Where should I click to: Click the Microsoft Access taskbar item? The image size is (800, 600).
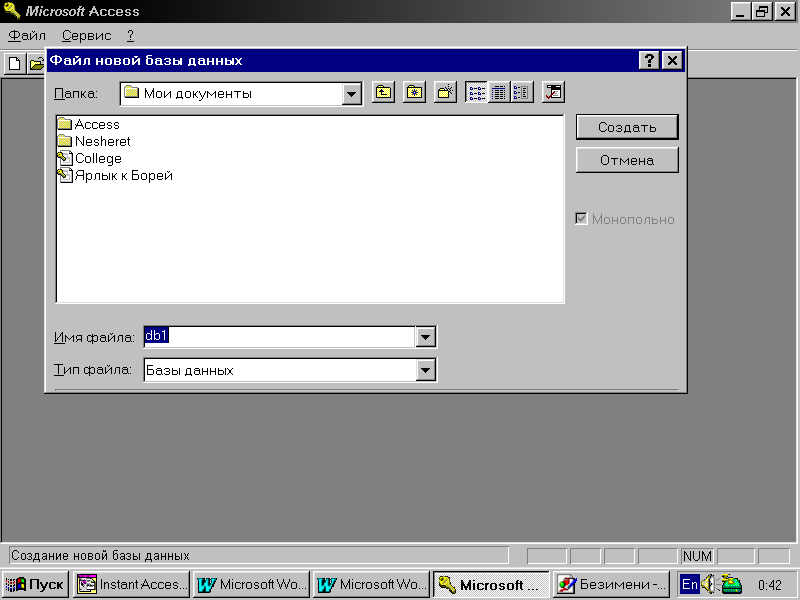[491, 584]
